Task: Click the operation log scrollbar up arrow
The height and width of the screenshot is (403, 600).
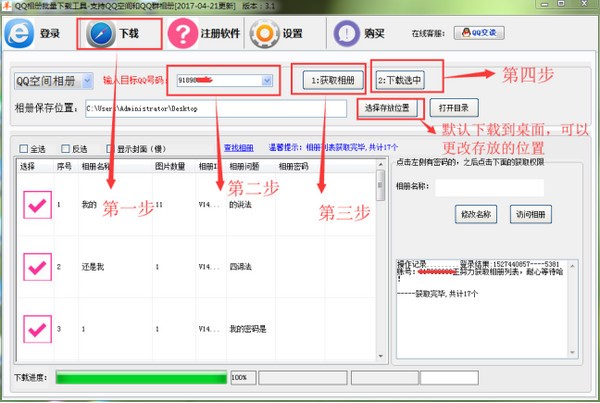Action: [x=572, y=266]
